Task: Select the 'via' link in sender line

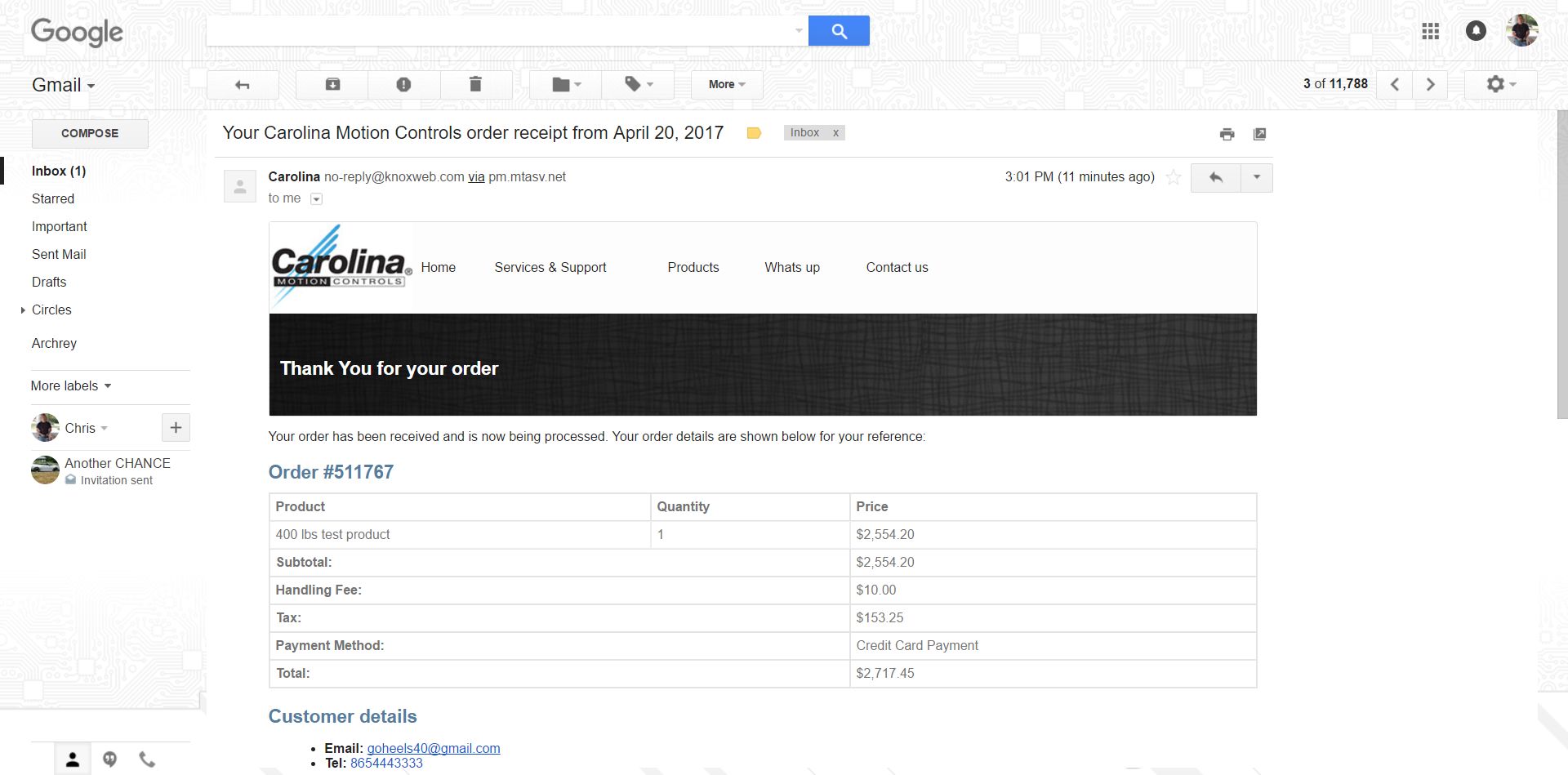Action: point(476,176)
